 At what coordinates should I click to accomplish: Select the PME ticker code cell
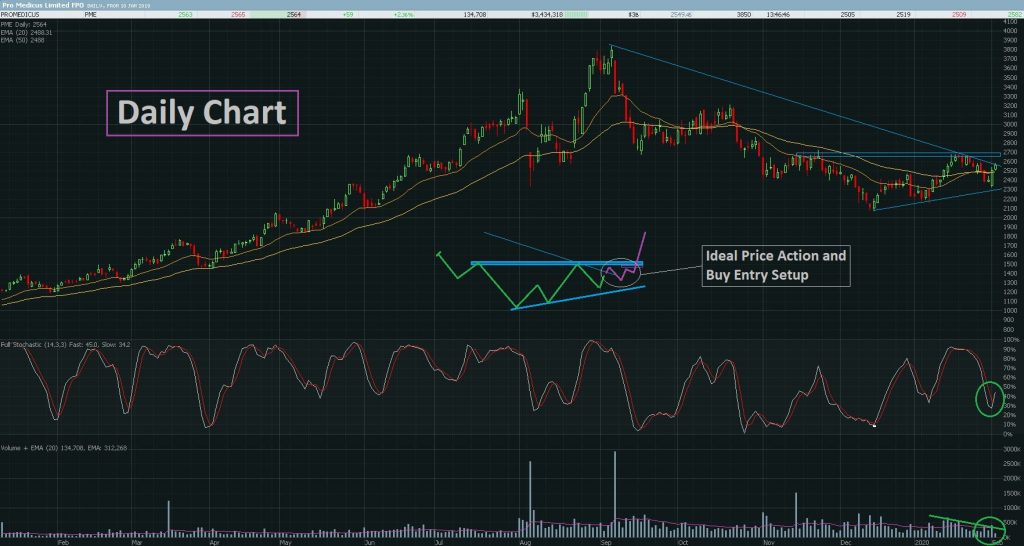click(91, 14)
